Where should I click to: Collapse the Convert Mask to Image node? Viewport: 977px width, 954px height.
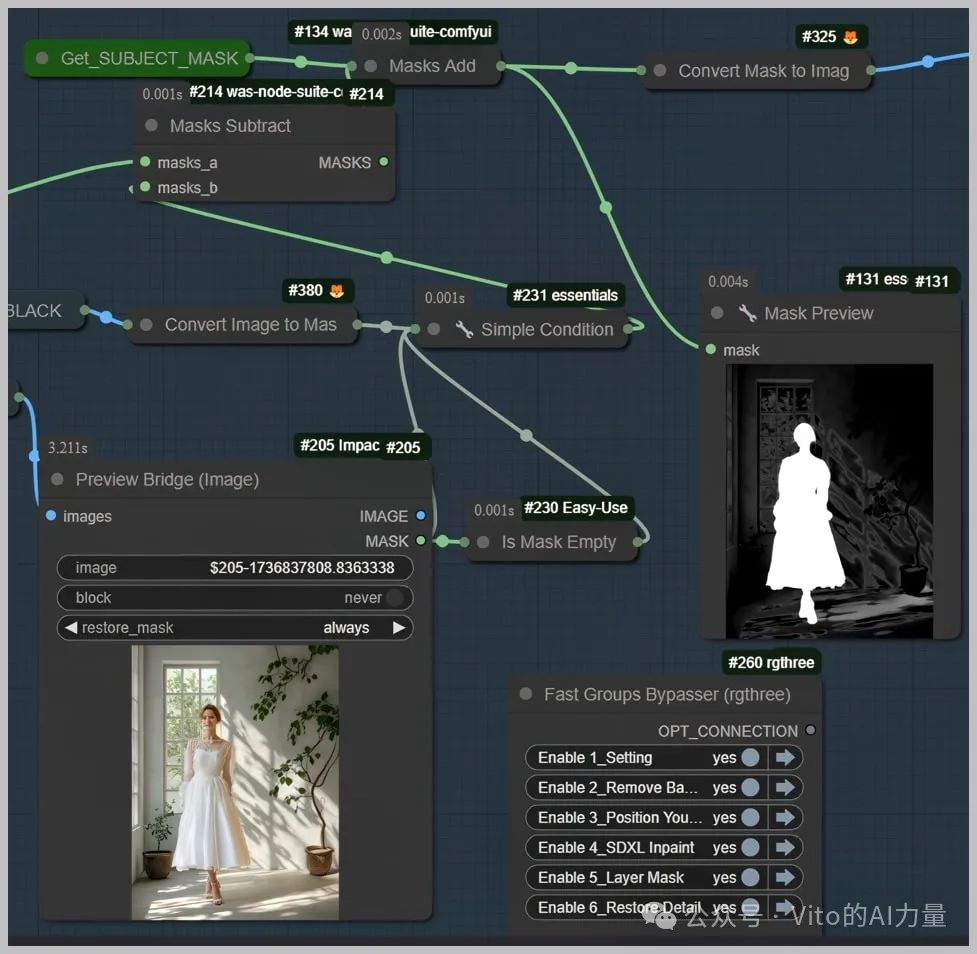pyautogui.click(x=660, y=70)
